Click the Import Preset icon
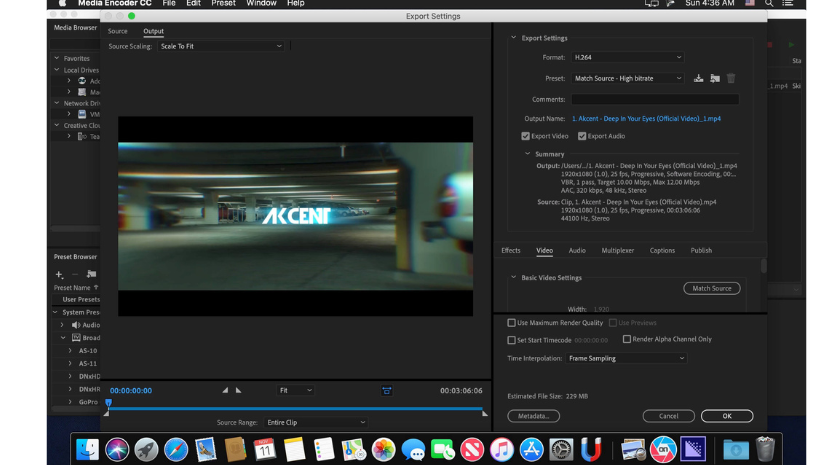827x465 pixels. click(x=715, y=78)
